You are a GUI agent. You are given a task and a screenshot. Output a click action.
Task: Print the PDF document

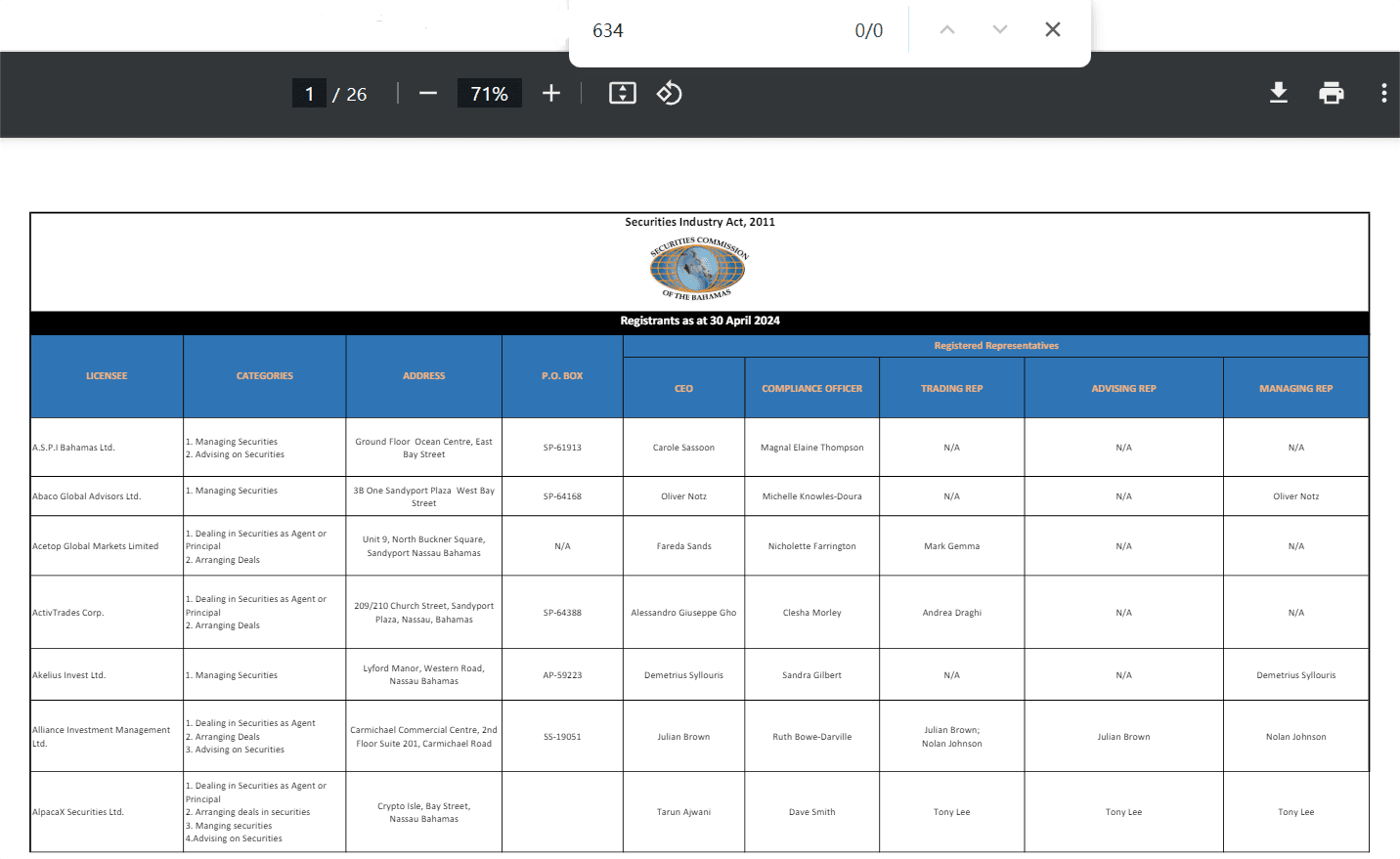[x=1332, y=93]
